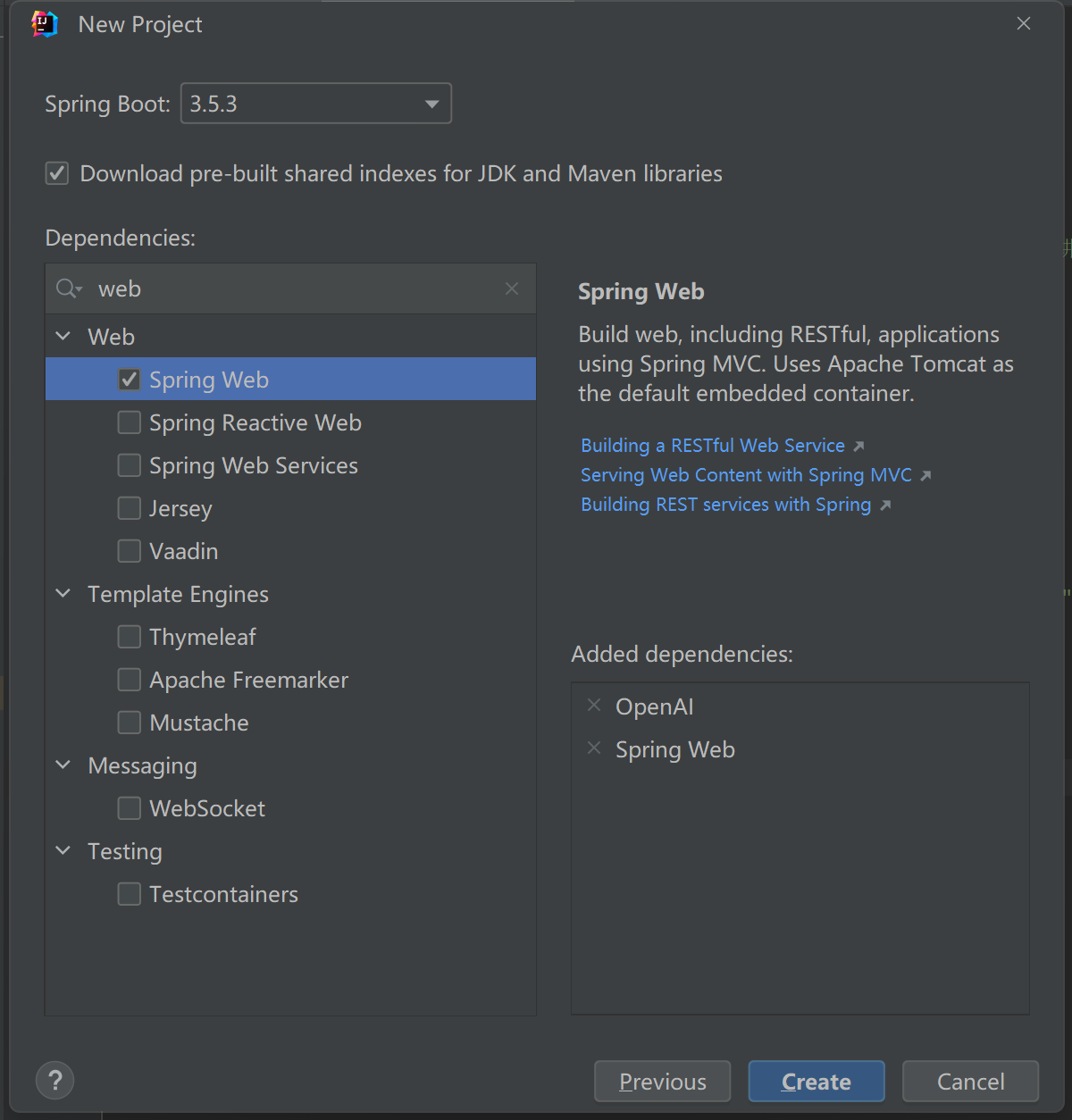Enable the Jersey dependency checkbox

130,508
